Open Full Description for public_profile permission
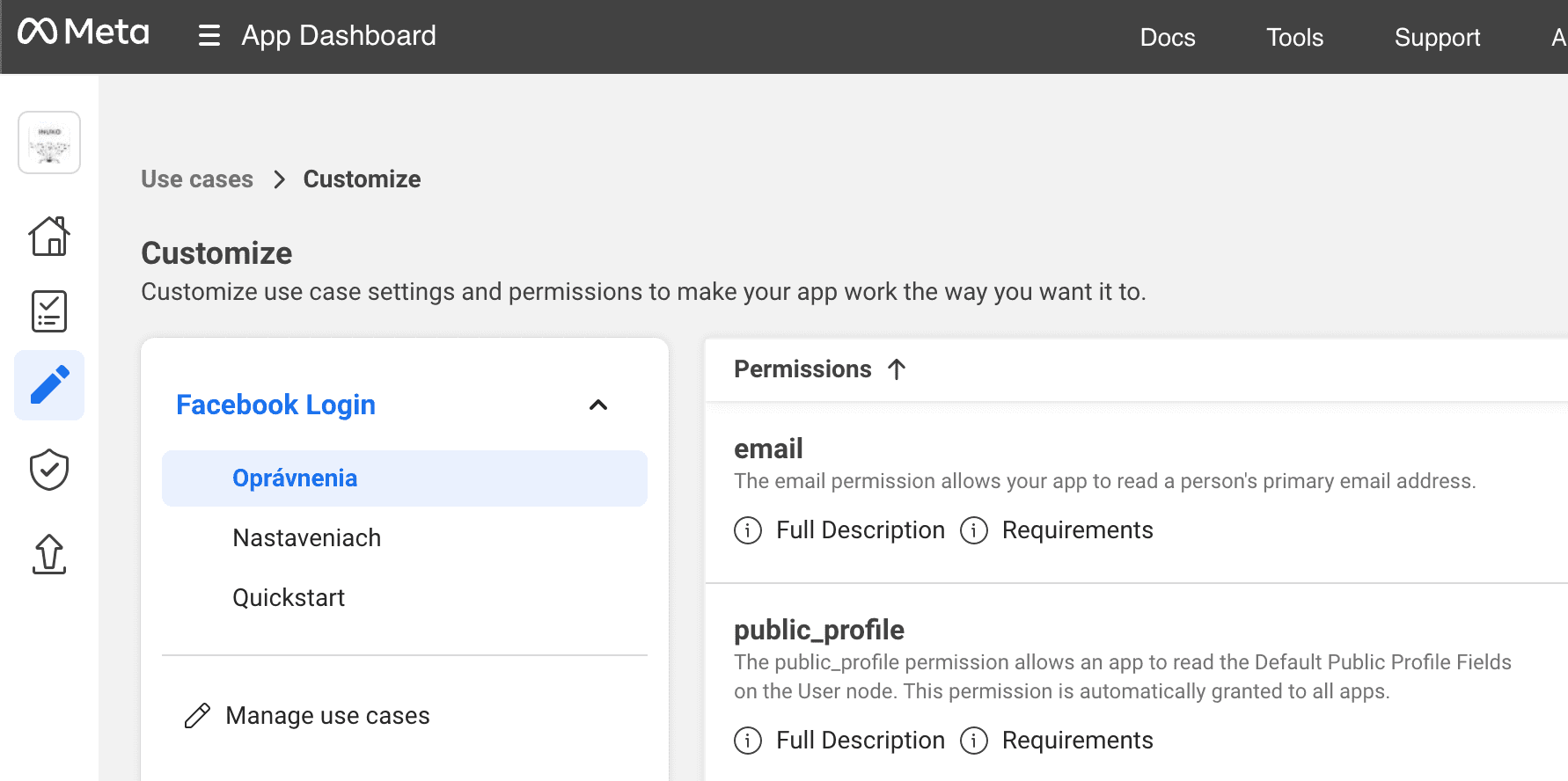The image size is (1568, 781). [x=860, y=741]
